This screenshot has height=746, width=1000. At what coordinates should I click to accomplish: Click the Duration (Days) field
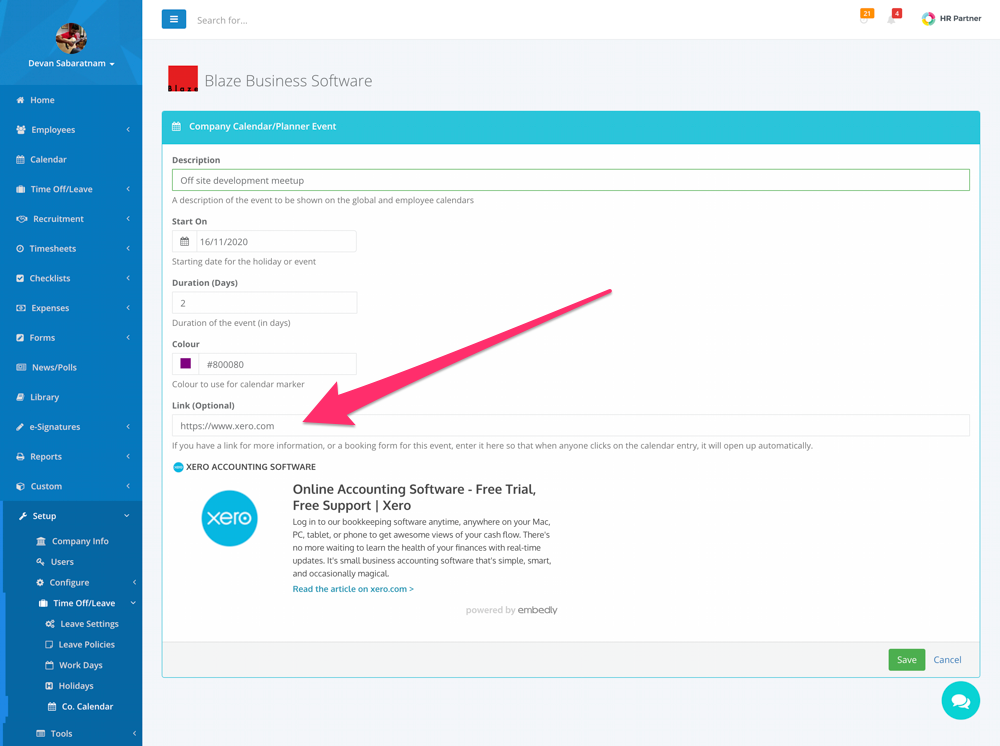(x=265, y=303)
